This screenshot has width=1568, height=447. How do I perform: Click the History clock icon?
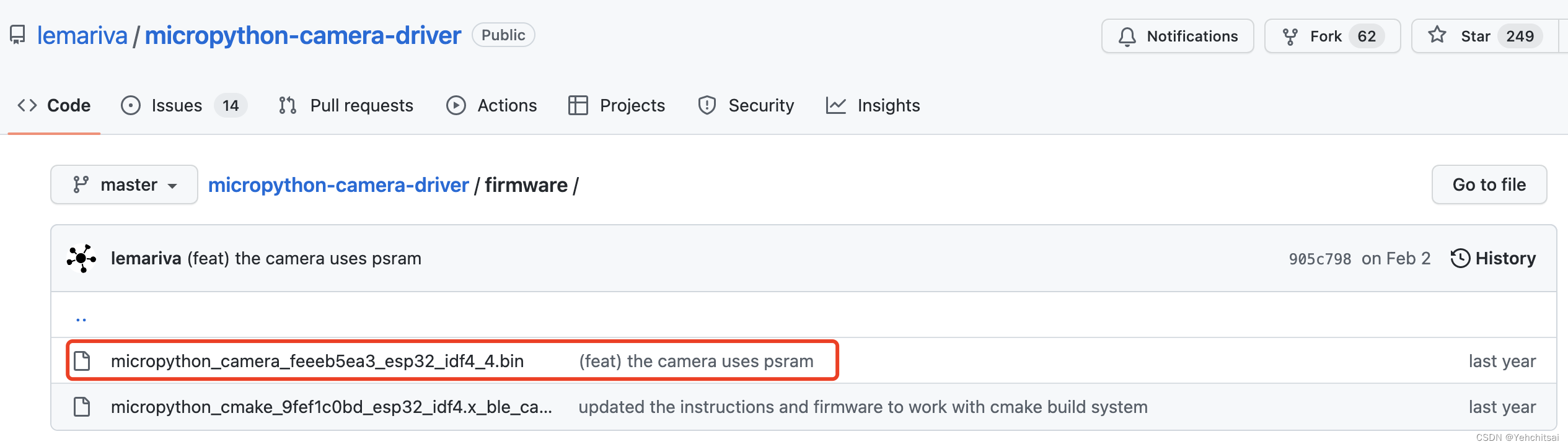1460,258
